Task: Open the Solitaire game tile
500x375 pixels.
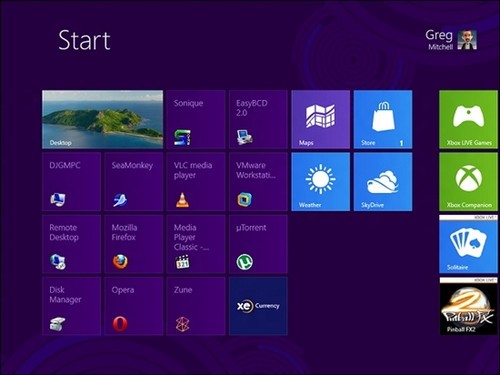Action: [x=469, y=244]
